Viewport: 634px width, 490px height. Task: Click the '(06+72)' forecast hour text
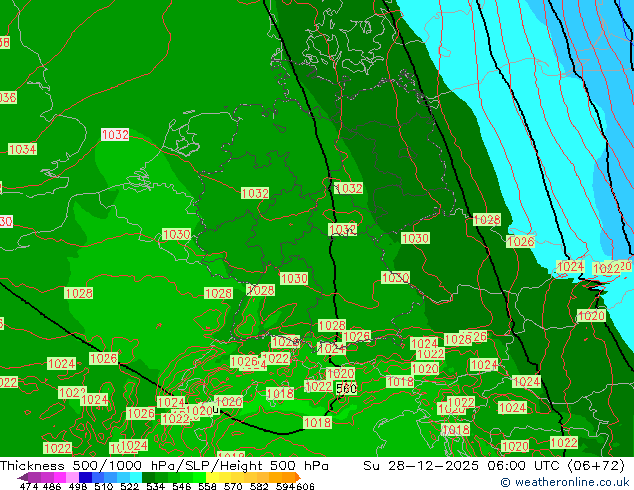coord(596,466)
